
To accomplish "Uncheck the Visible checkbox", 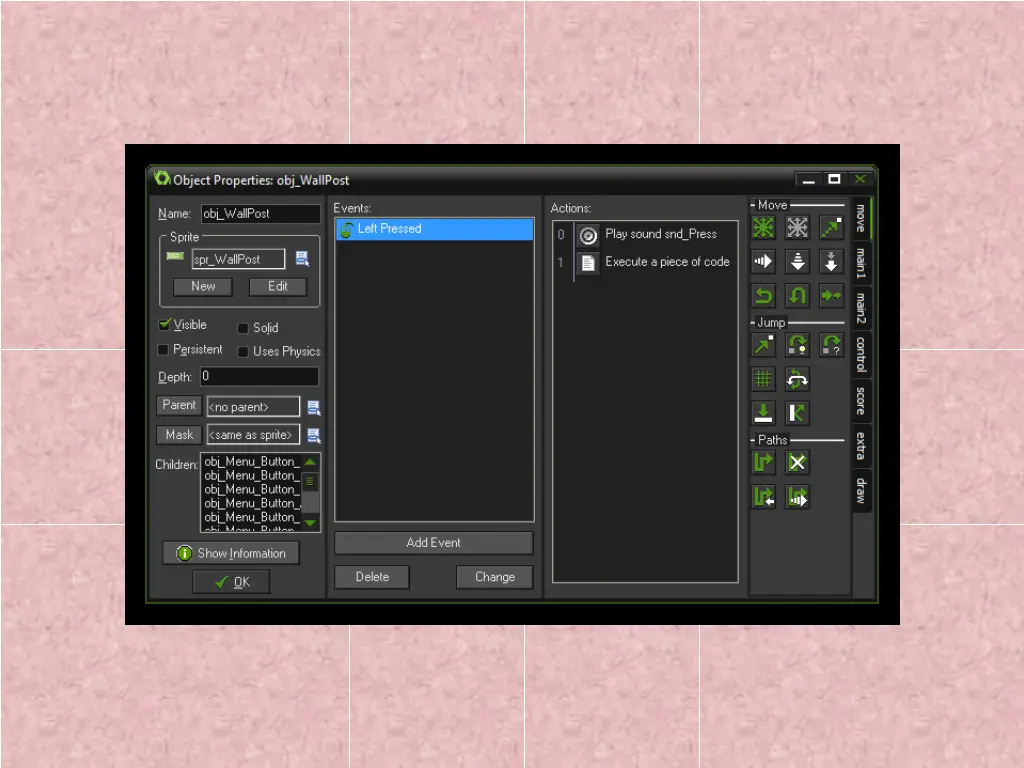I will click(x=165, y=325).
